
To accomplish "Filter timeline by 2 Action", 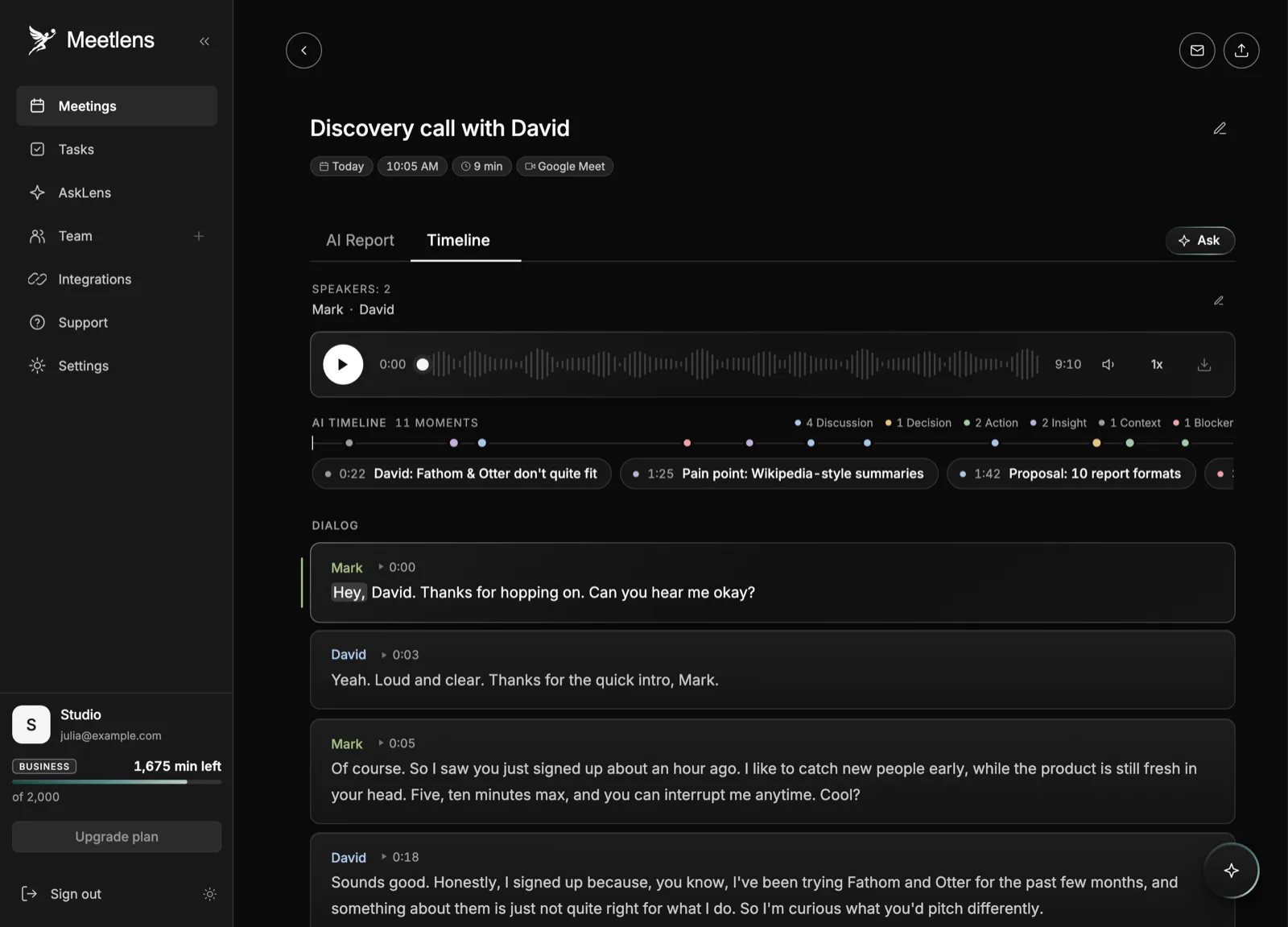I will tap(990, 423).
